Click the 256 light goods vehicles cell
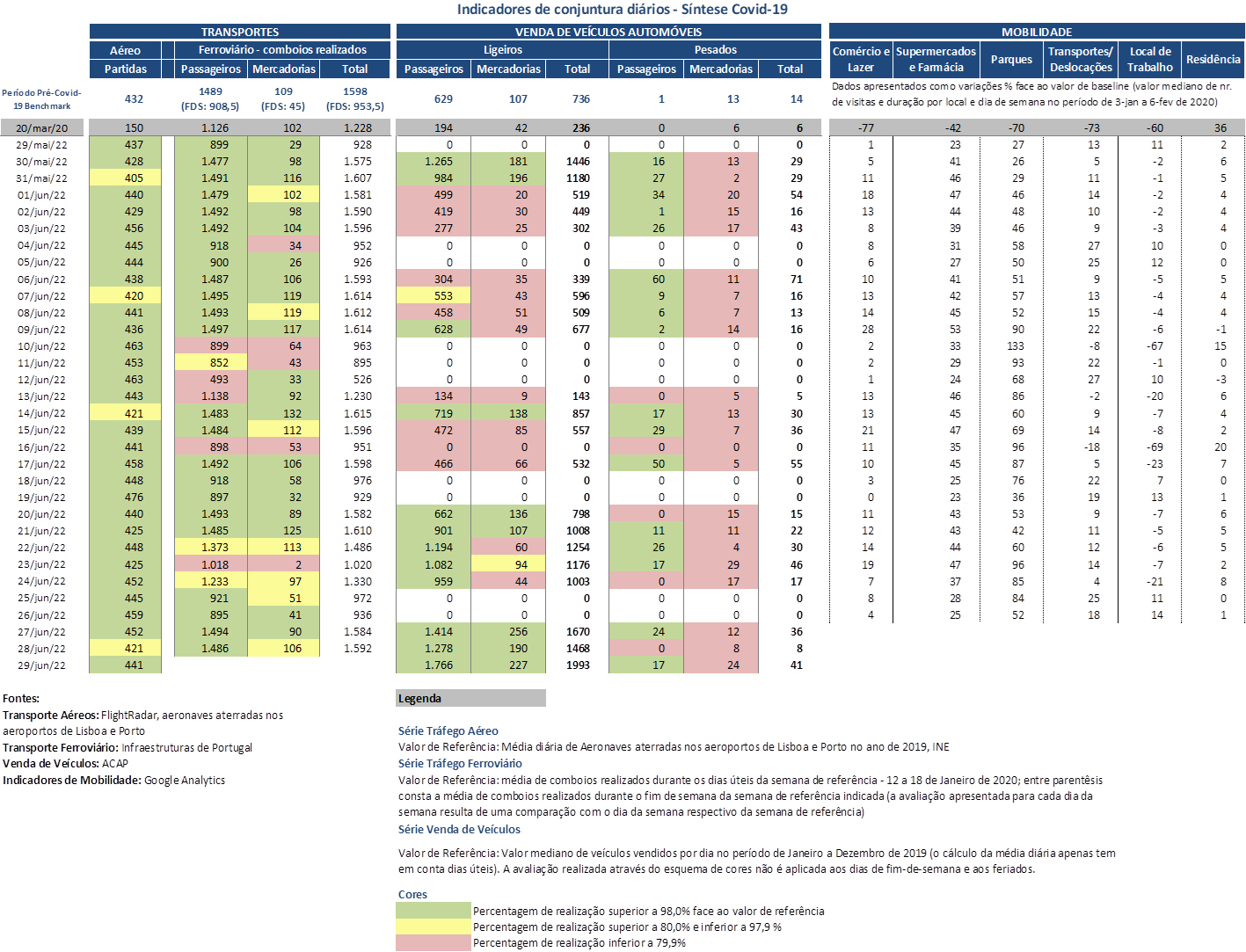This screenshot has height=952, width=1246. [x=508, y=632]
